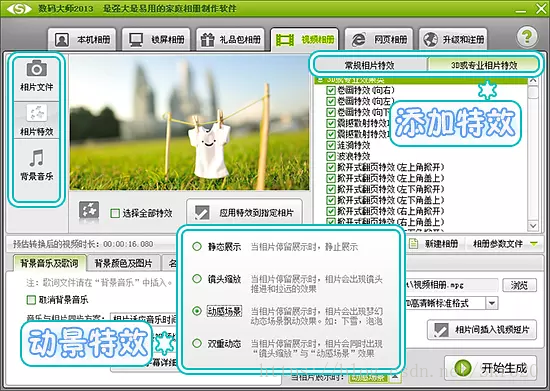The height and width of the screenshot is (391, 550).
Task: Click the 新建相册 document icon
Action: 414,243
